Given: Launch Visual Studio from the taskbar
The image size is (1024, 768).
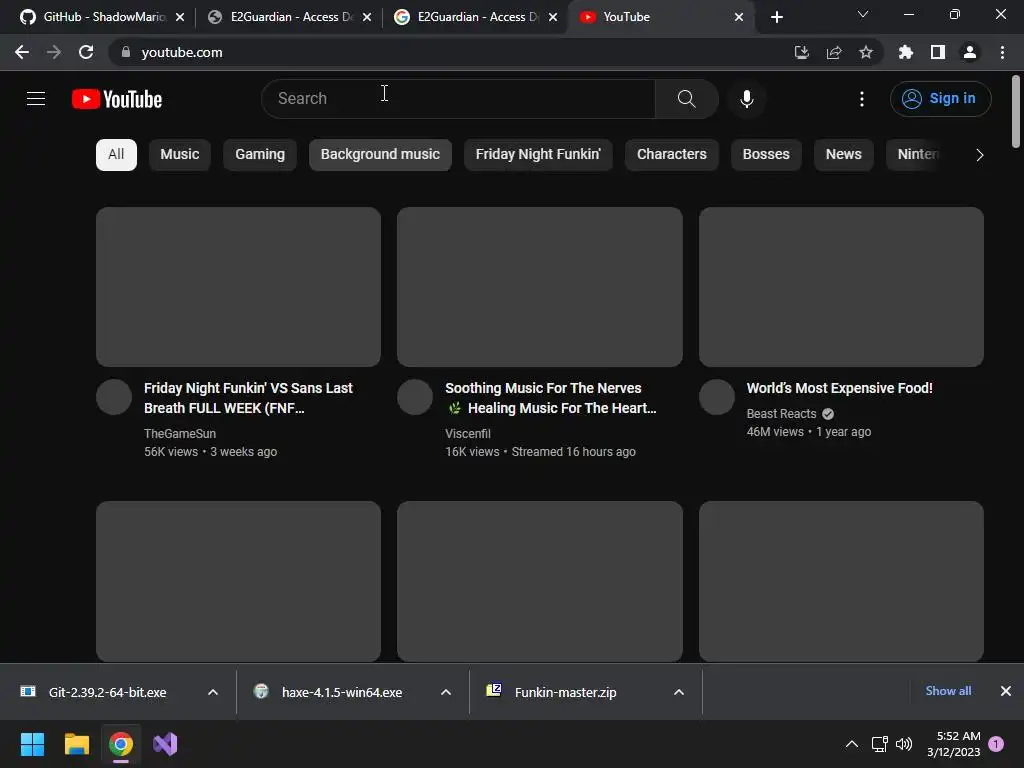Looking at the screenshot, I should pyautogui.click(x=165, y=744).
